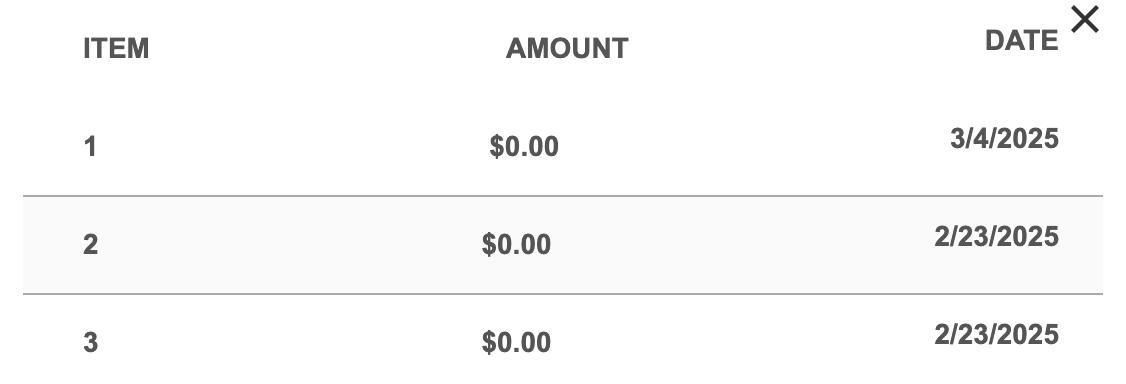
Task: Click the 2/23/2025 date in row 2
Action: tap(996, 236)
